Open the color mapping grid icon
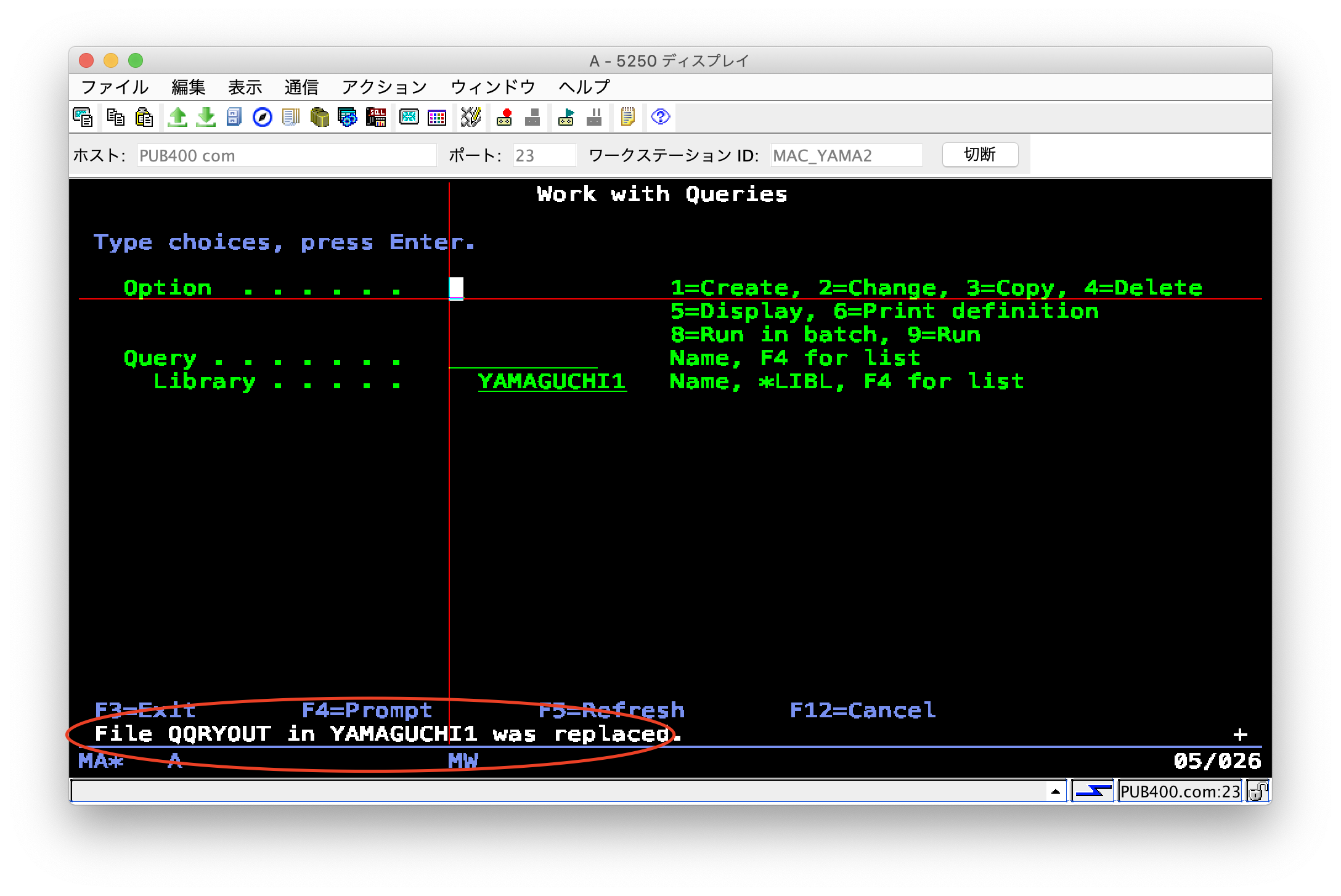This screenshot has width=1341, height=896. [x=437, y=117]
